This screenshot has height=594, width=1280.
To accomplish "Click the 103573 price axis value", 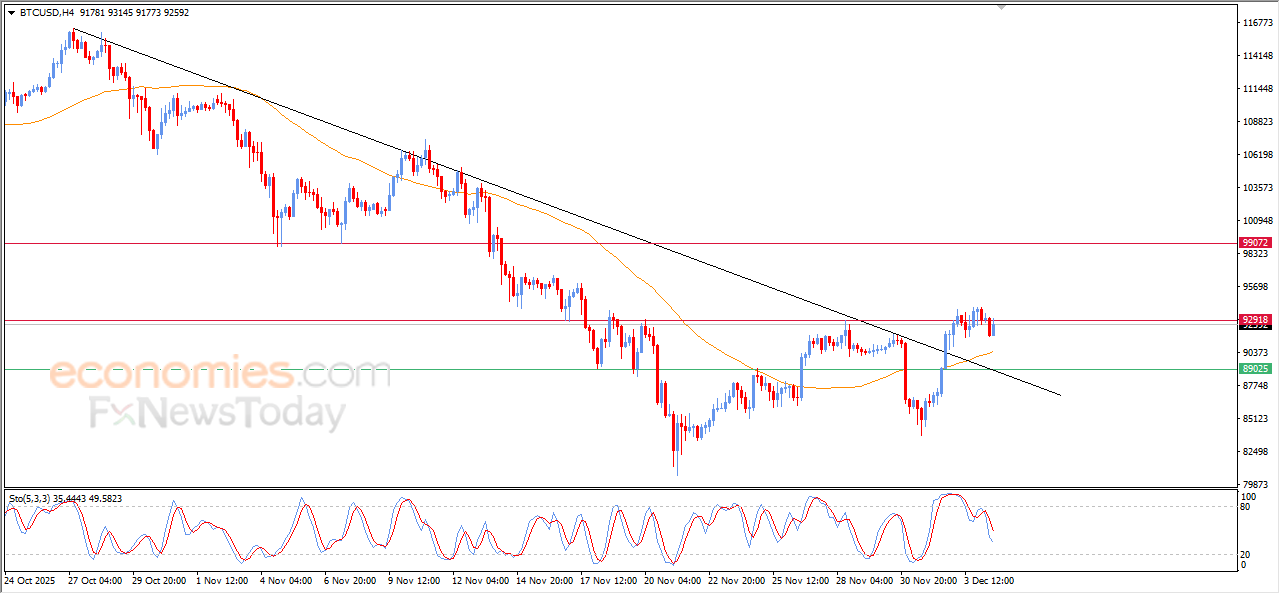I will point(1256,188).
